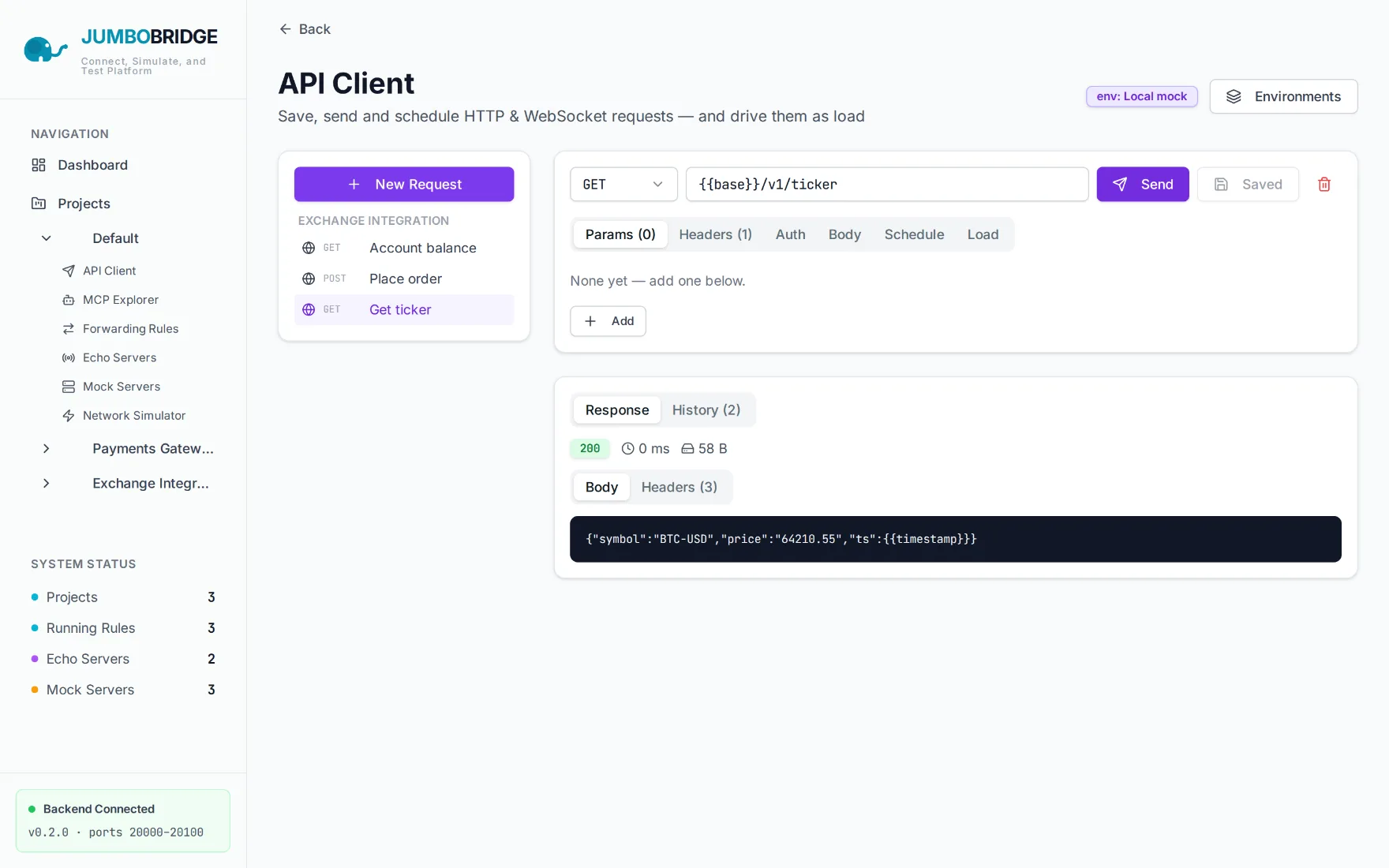The width and height of the screenshot is (1389, 868).
Task: Click the Saved button
Action: (1248, 185)
